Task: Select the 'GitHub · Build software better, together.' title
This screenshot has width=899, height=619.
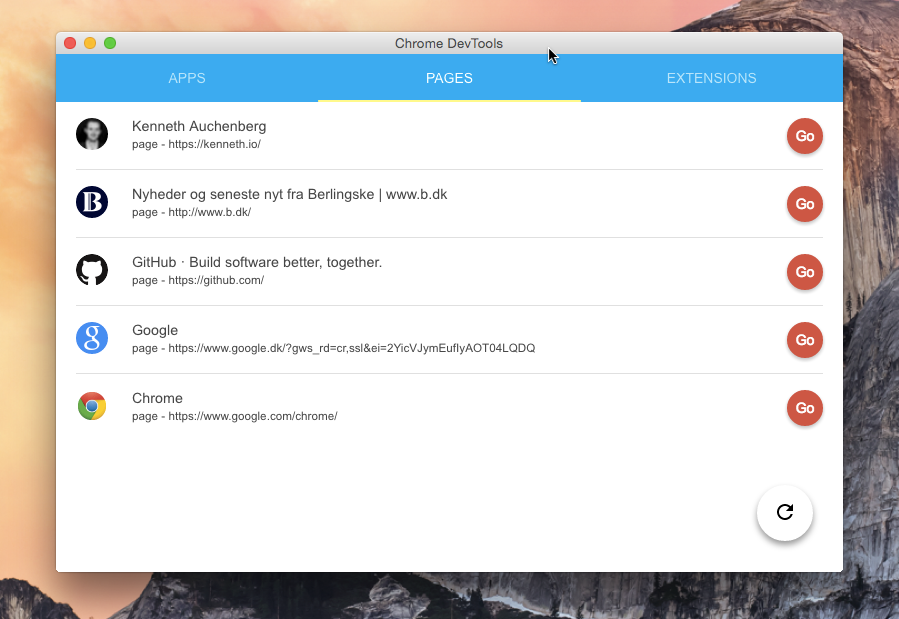Action: [257, 263]
